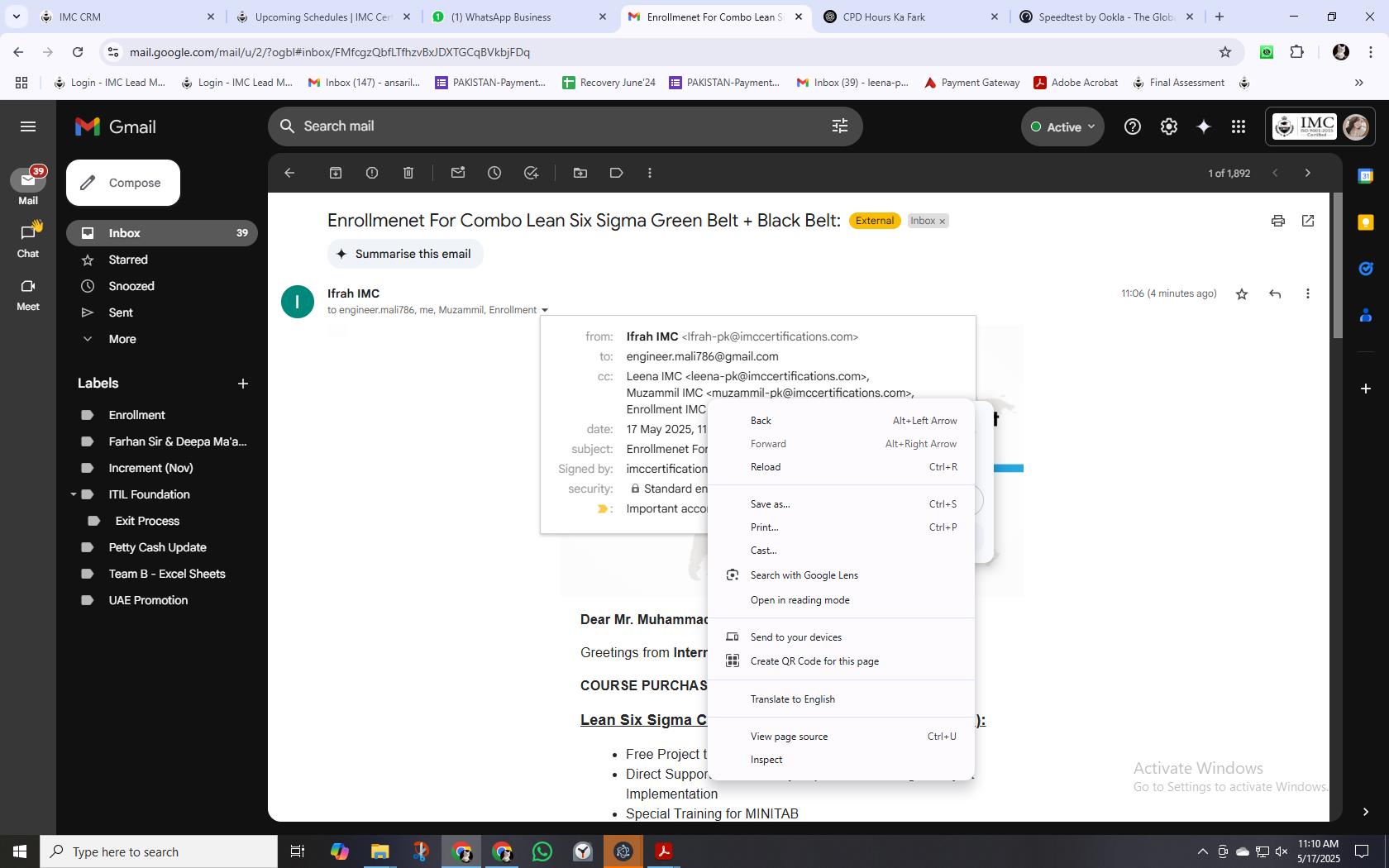Select View page source
This screenshot has height=868, width=1389.
pyautogui.click(x=842, y=737)
